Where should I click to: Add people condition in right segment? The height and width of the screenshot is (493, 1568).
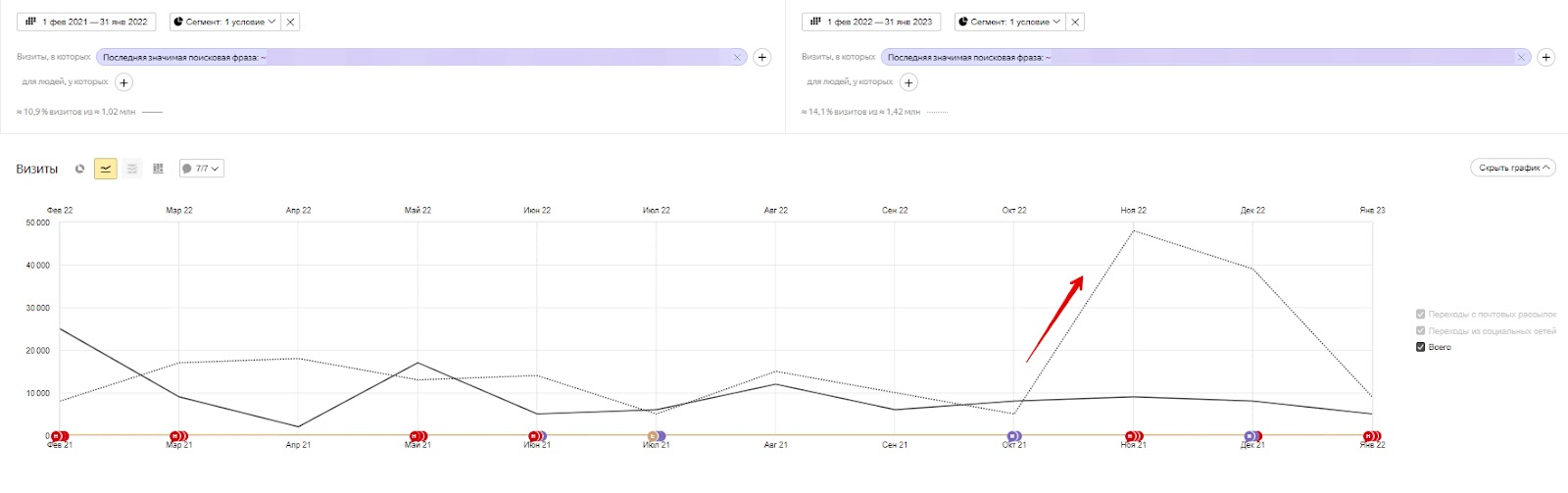click(x=908, y=82)
